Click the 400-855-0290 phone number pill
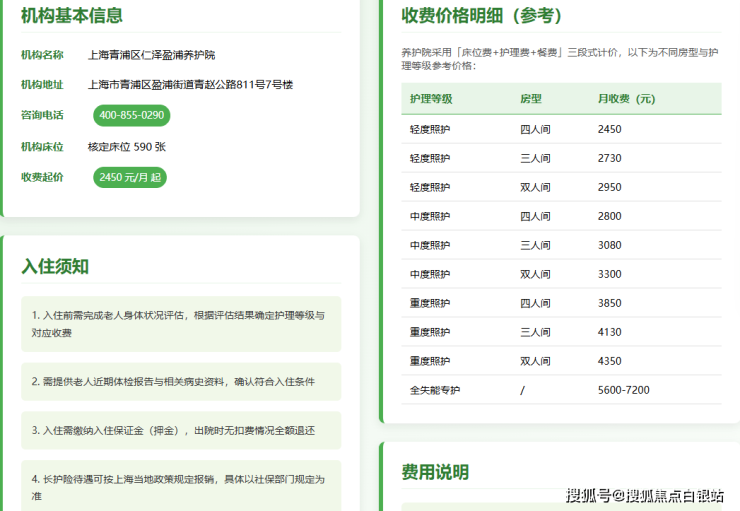This screenshot has height=511, width=740. coord(132,116)
